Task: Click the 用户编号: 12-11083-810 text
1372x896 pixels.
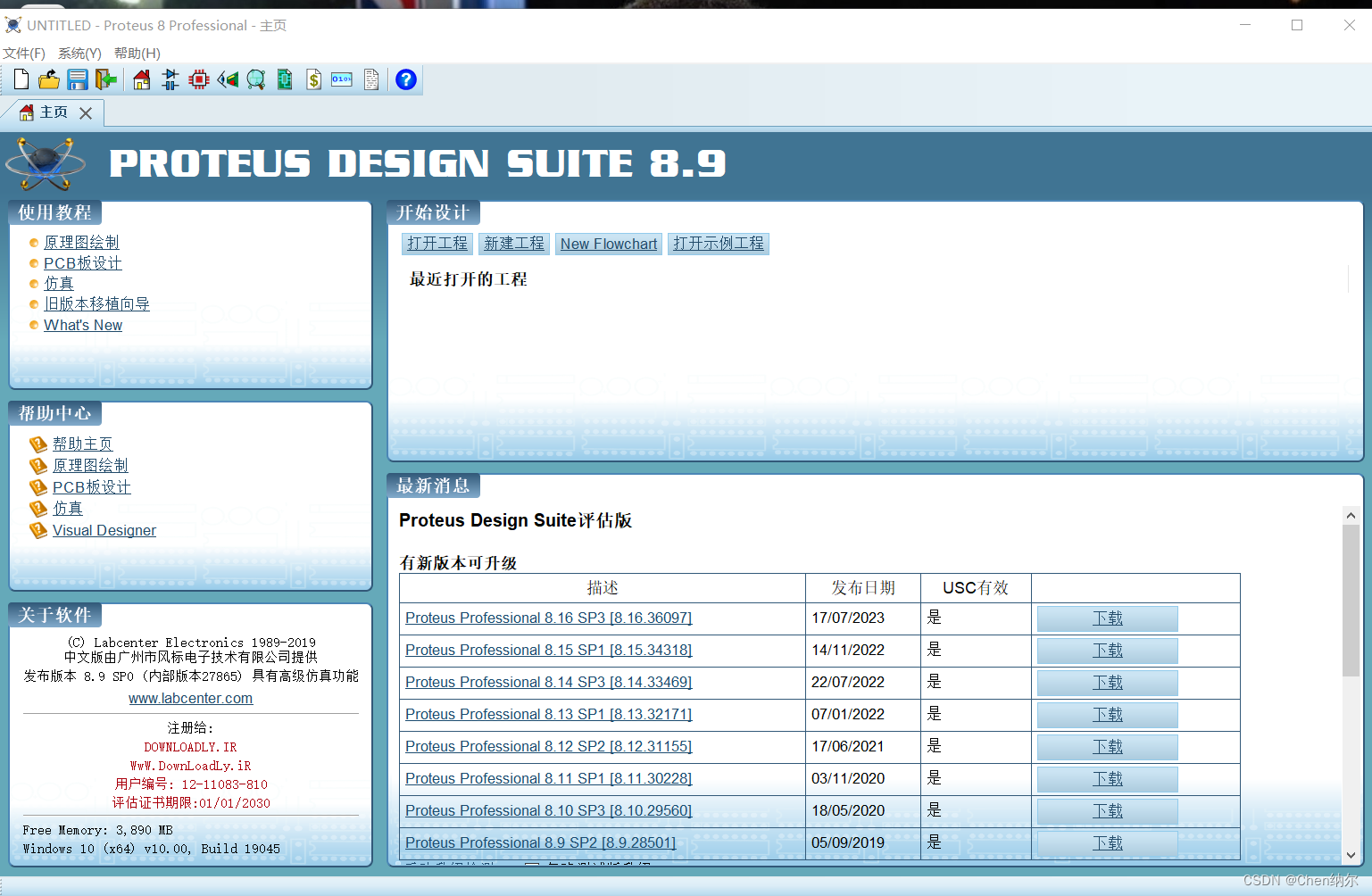Action: tap(191, 784)
